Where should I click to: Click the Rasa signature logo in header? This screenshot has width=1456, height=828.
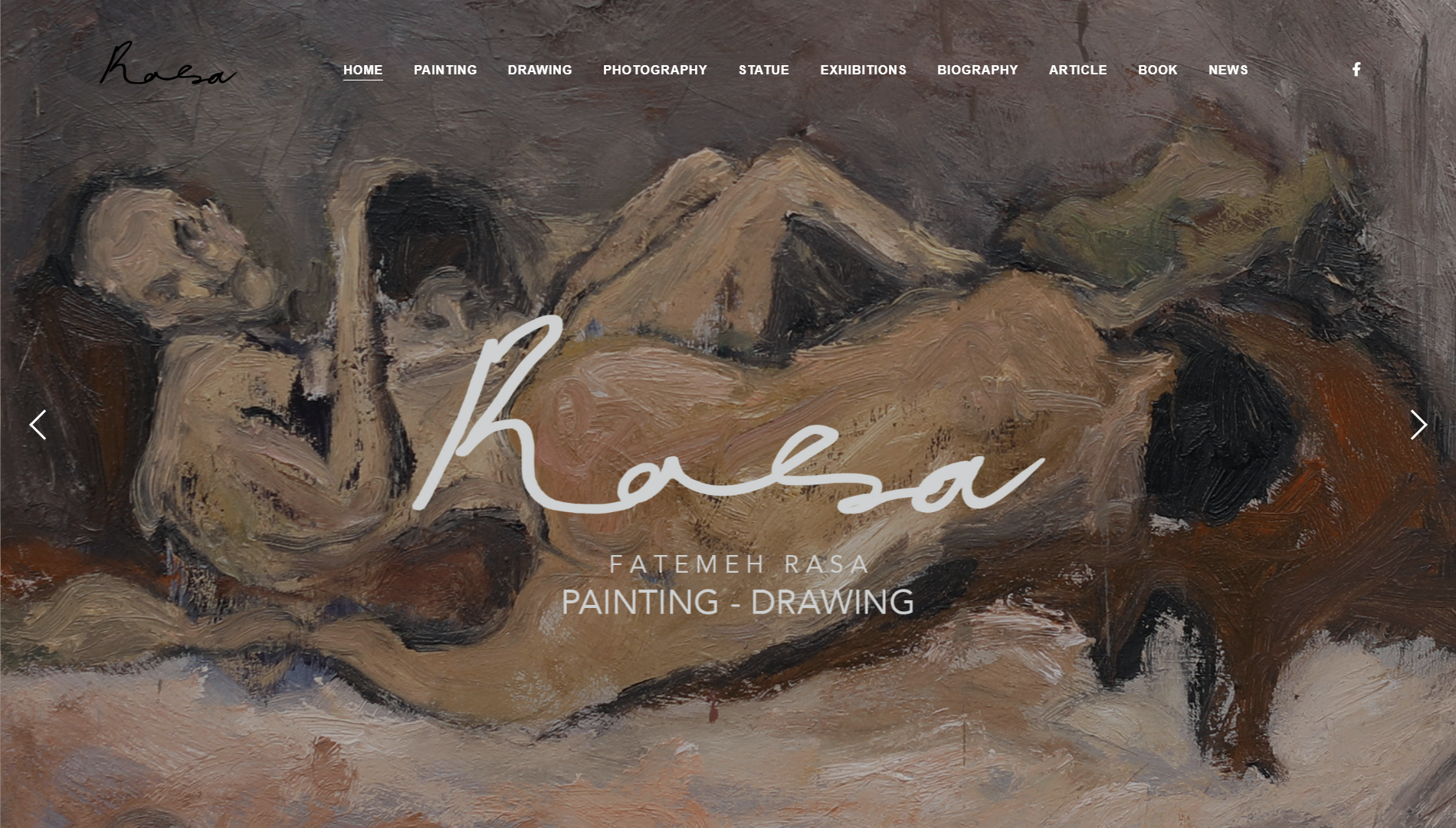click(x=168, y=64)
